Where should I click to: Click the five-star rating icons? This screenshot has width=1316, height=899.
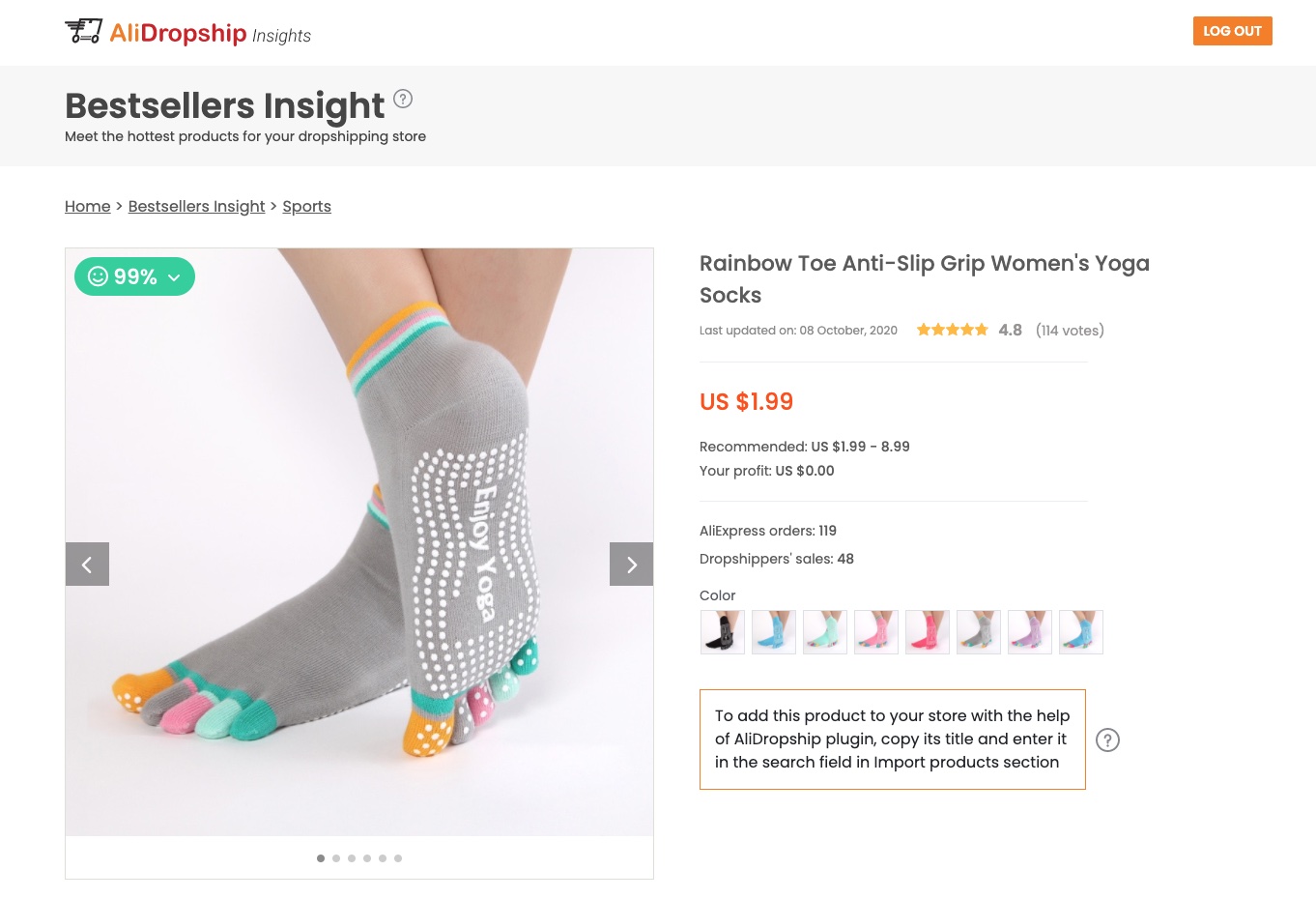tap(952, 330)
